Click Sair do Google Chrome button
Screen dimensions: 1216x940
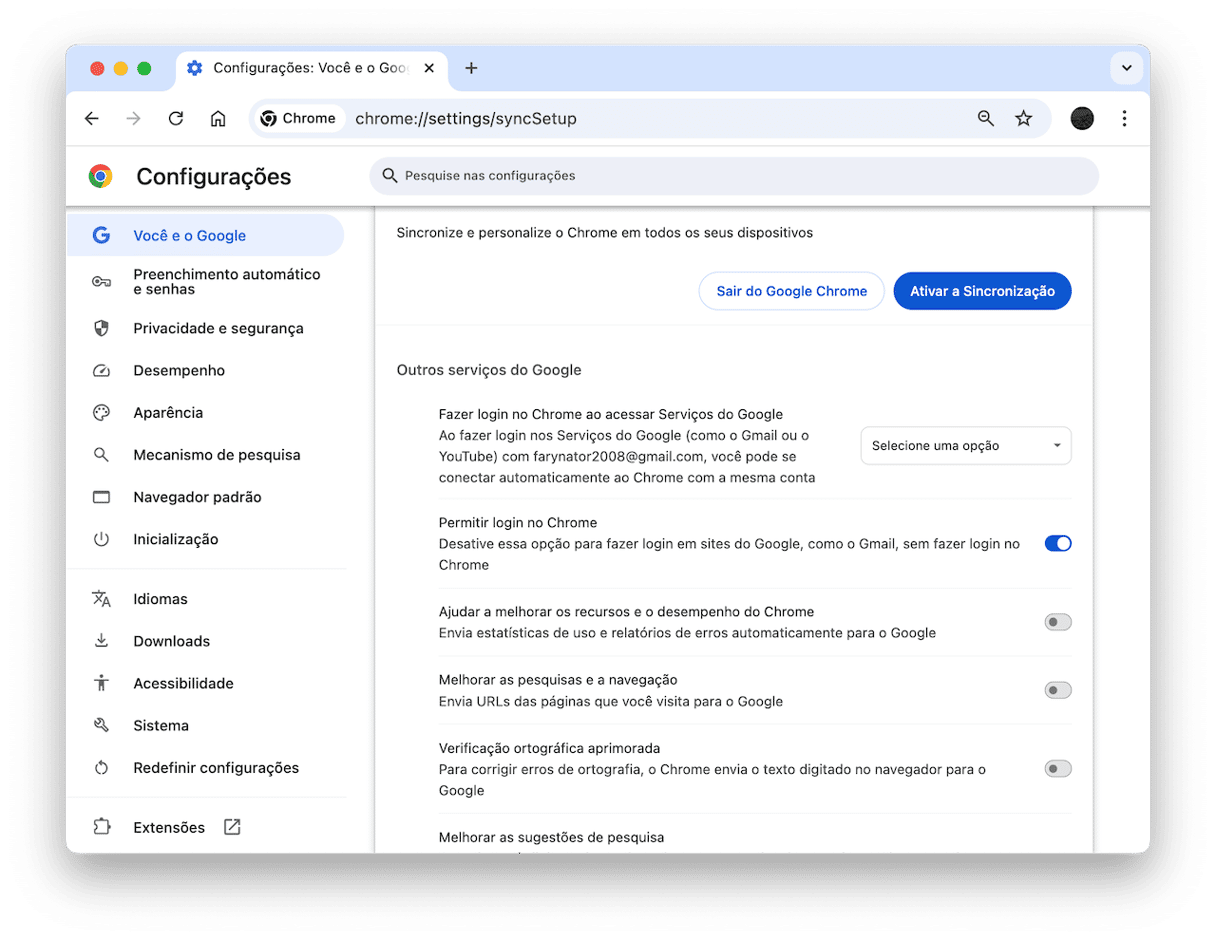791,291
